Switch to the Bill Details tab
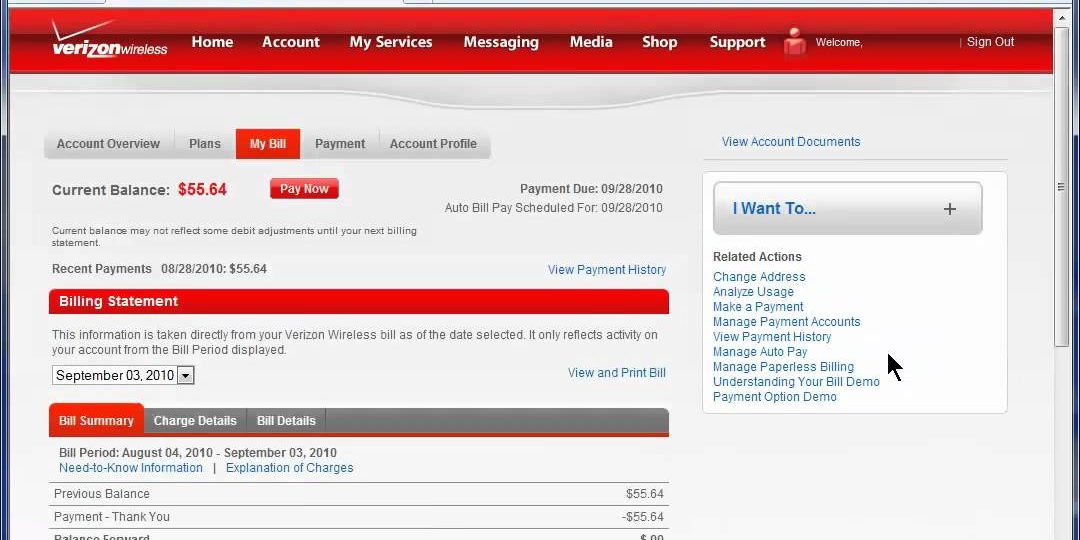Image resolution: width=1080 pixels, height=540 pixels. coord(286,421)
